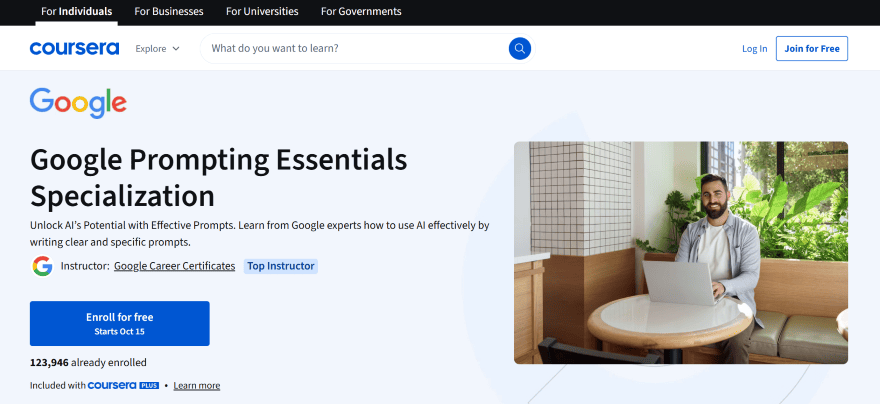Click the course hero photo of man with laptop
Viewport: 880px width, 404px height.
(681, 252)
